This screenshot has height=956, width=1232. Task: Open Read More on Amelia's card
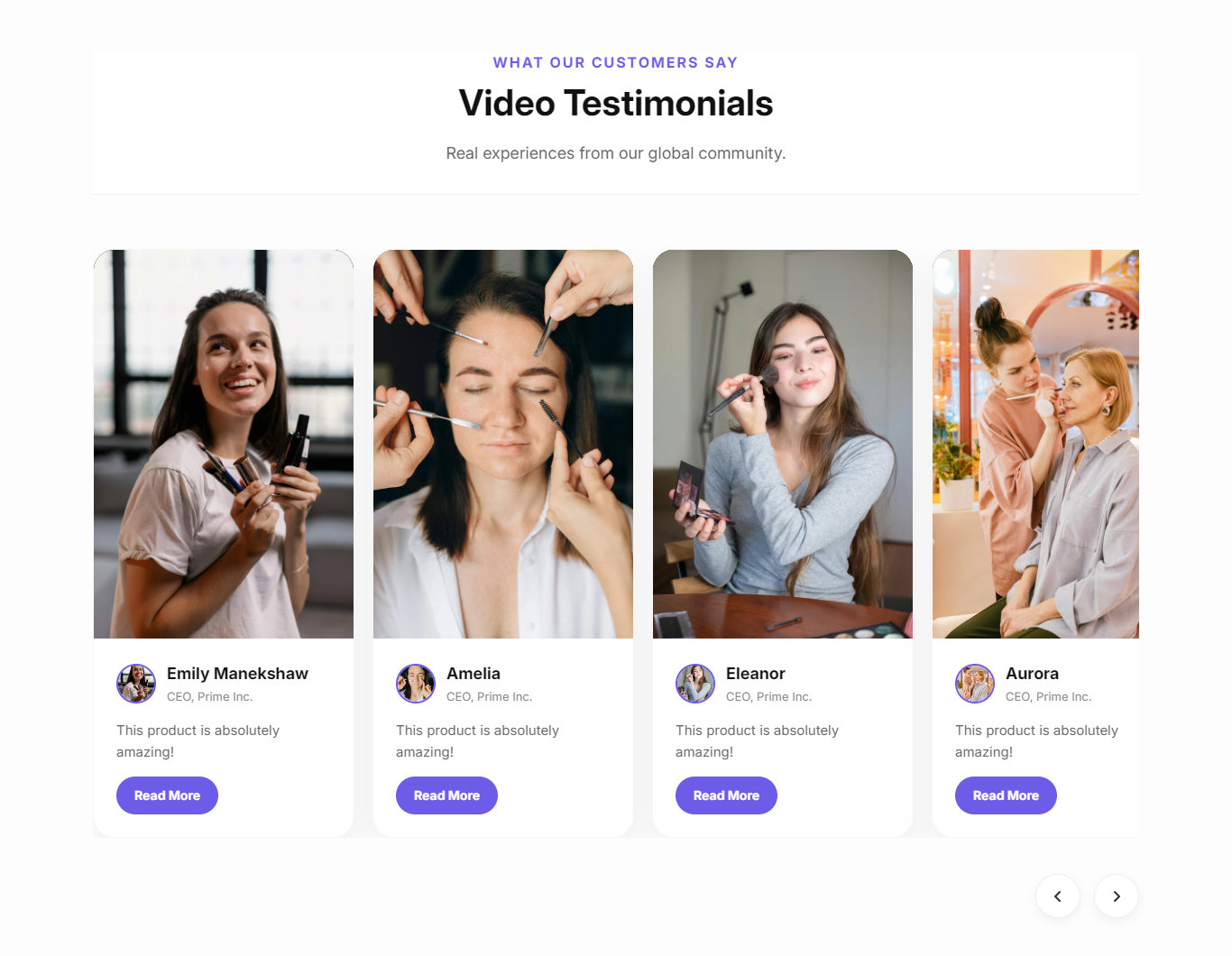(x=446, y=795)
